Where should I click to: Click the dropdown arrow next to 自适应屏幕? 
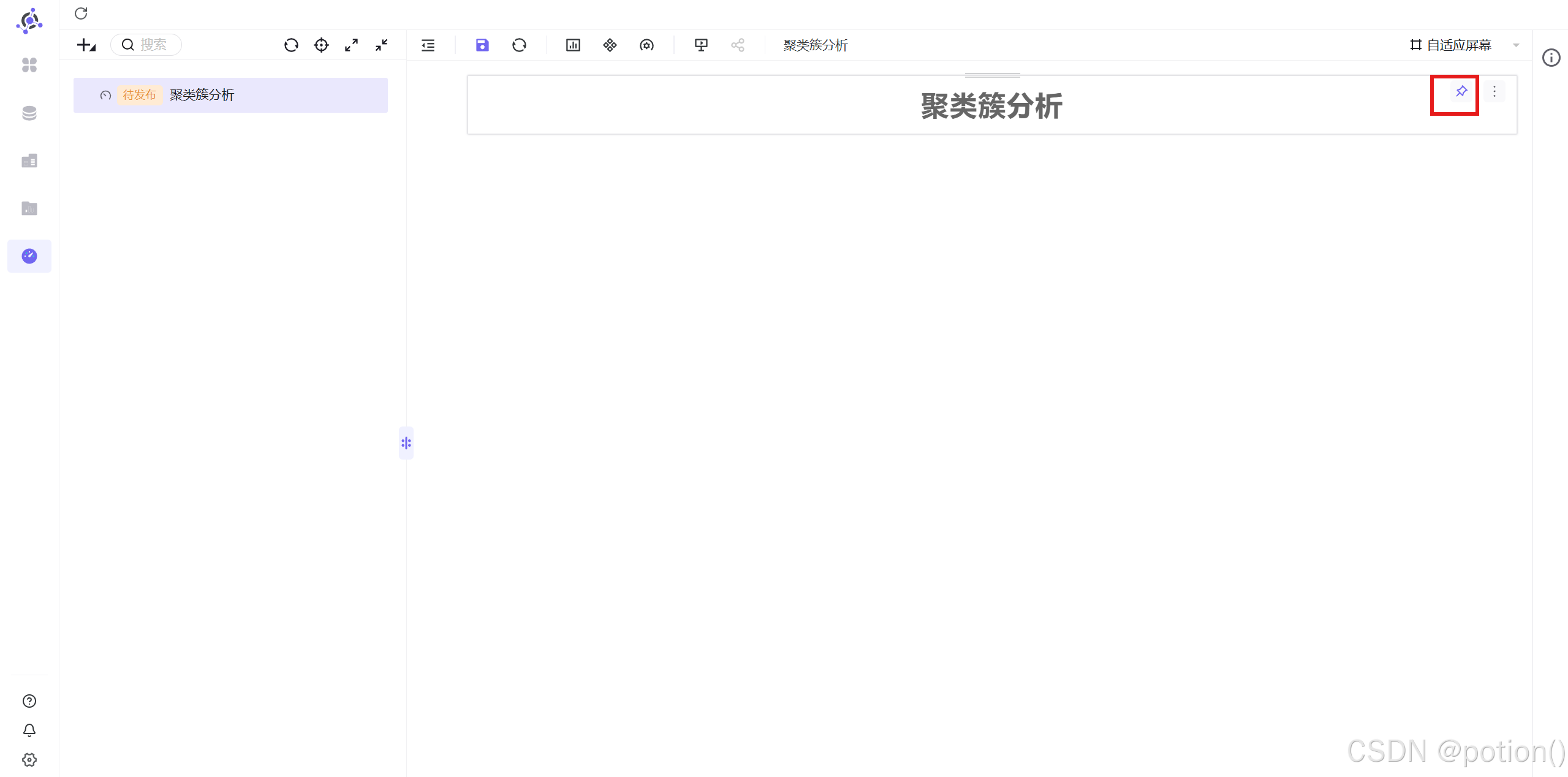point(1516,45)
